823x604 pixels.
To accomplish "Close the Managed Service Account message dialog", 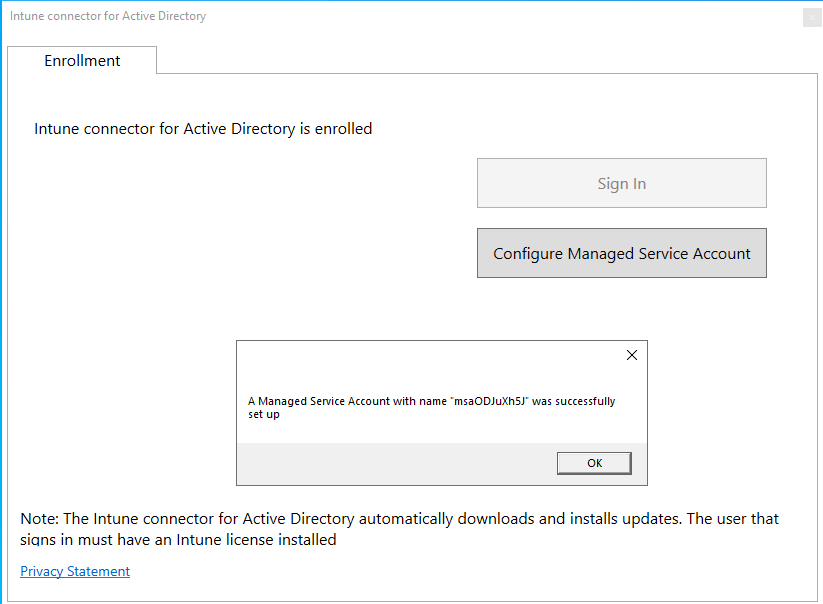I will click(632, 355).
